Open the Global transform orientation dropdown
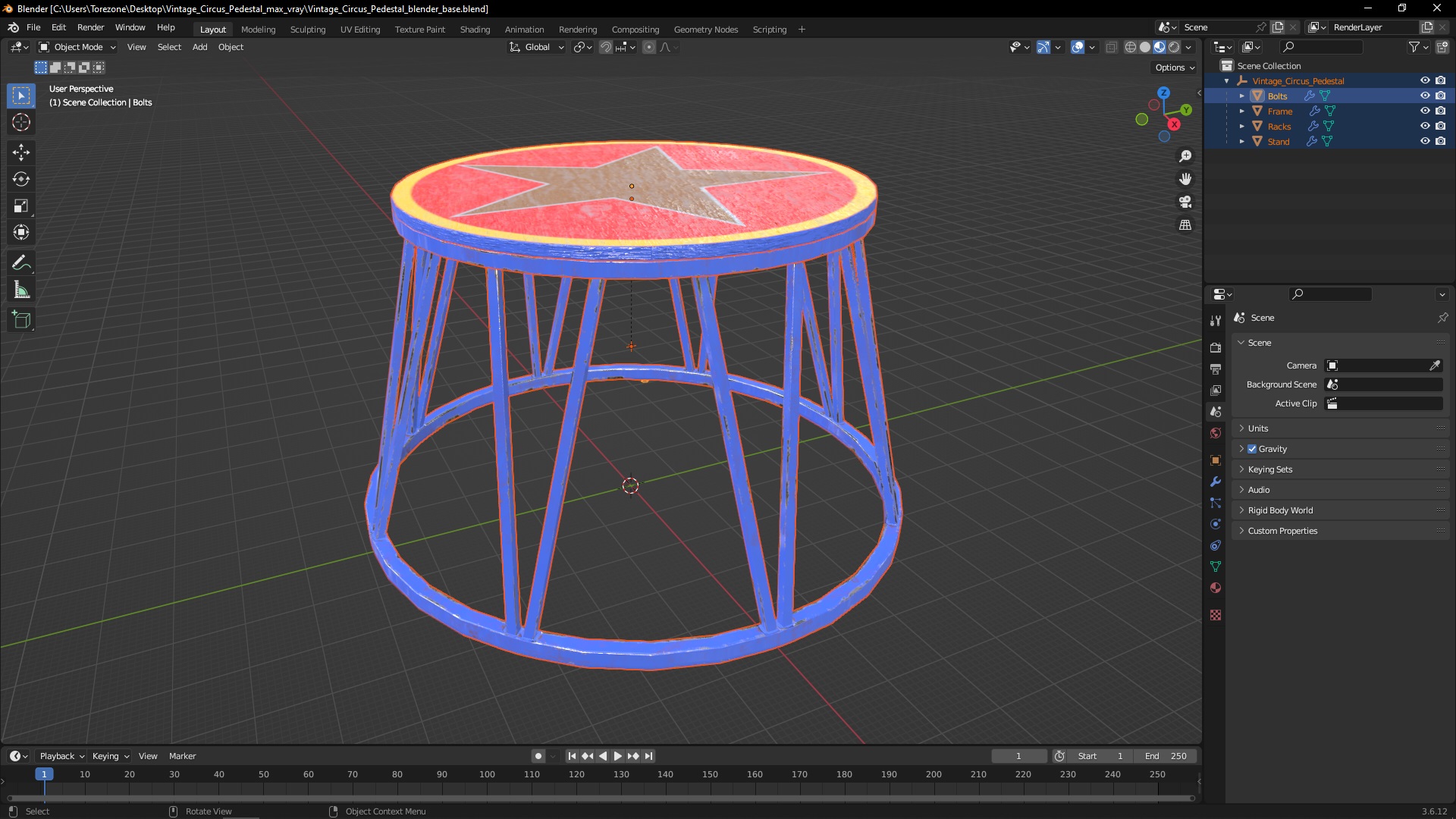Screen dimensions: 1456x819 click(x=536, y=47)
